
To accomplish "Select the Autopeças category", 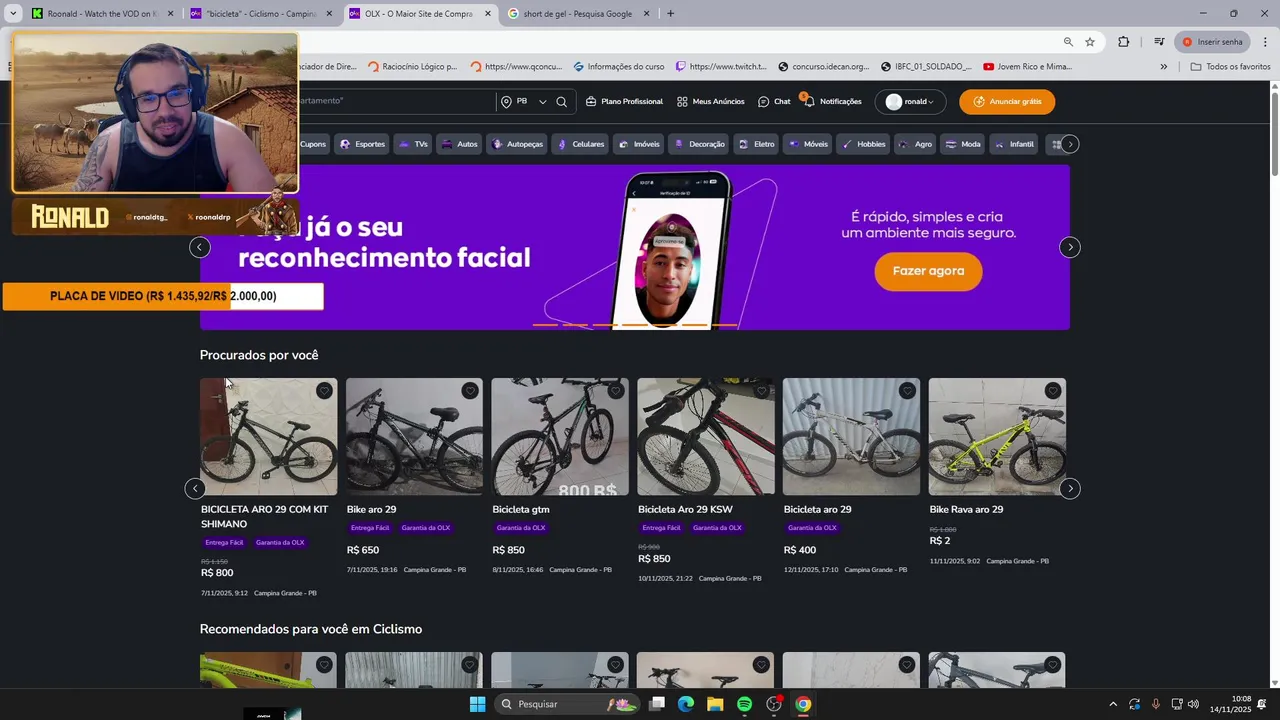I will (x=517, y=144).
